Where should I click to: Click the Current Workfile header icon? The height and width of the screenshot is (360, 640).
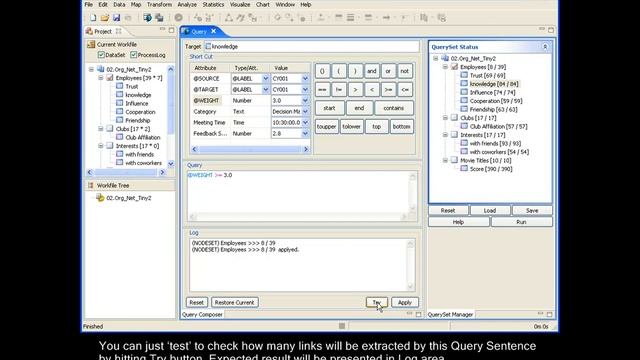pos(91,44)
